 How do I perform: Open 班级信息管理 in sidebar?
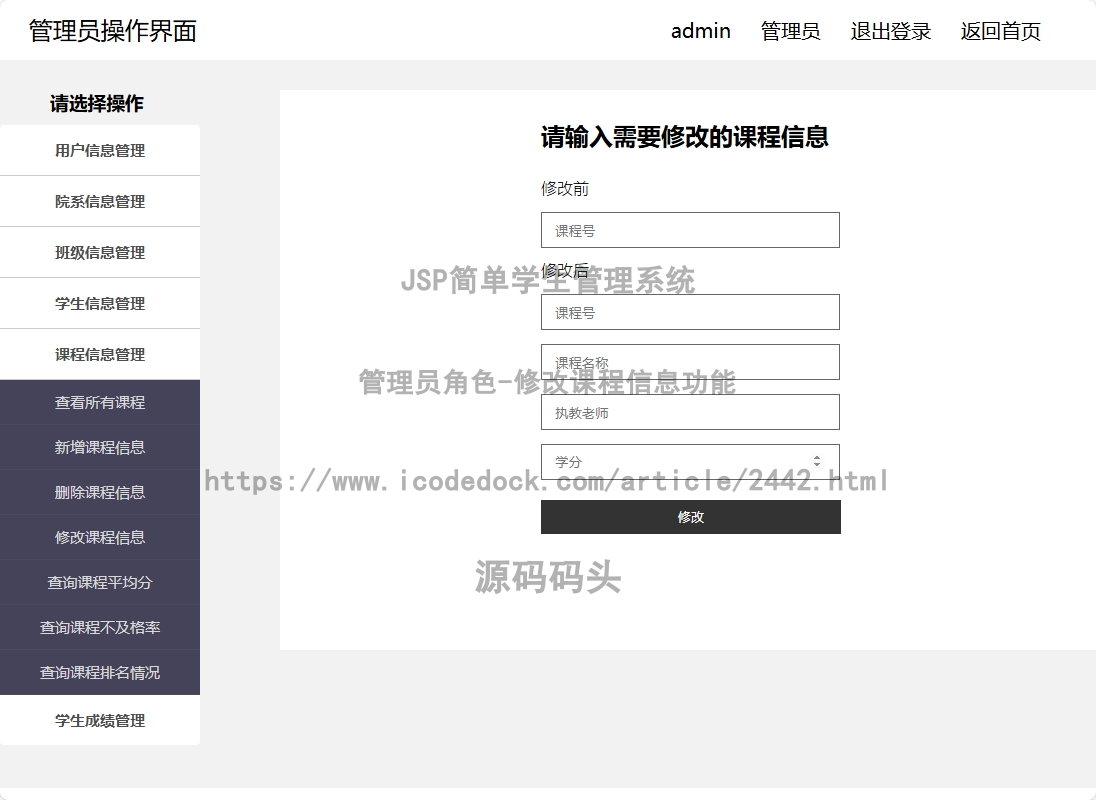pos(100,252)
